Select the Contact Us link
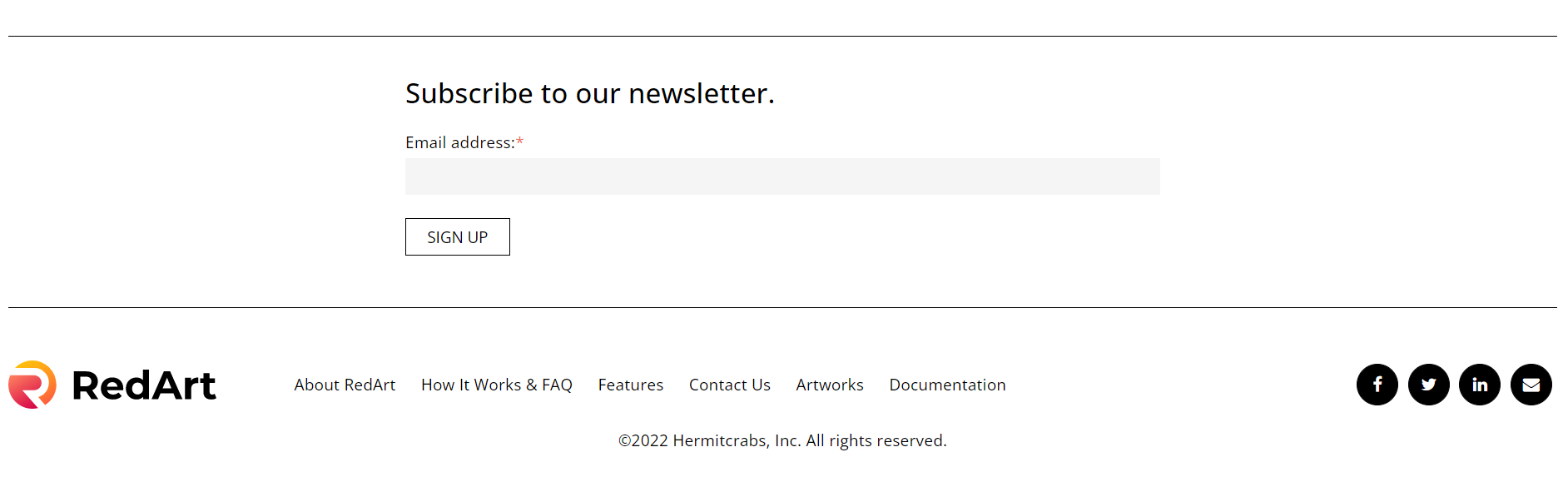Image resolution: width=1568 pixels, height=477 pixels. [x=729, y=385]
